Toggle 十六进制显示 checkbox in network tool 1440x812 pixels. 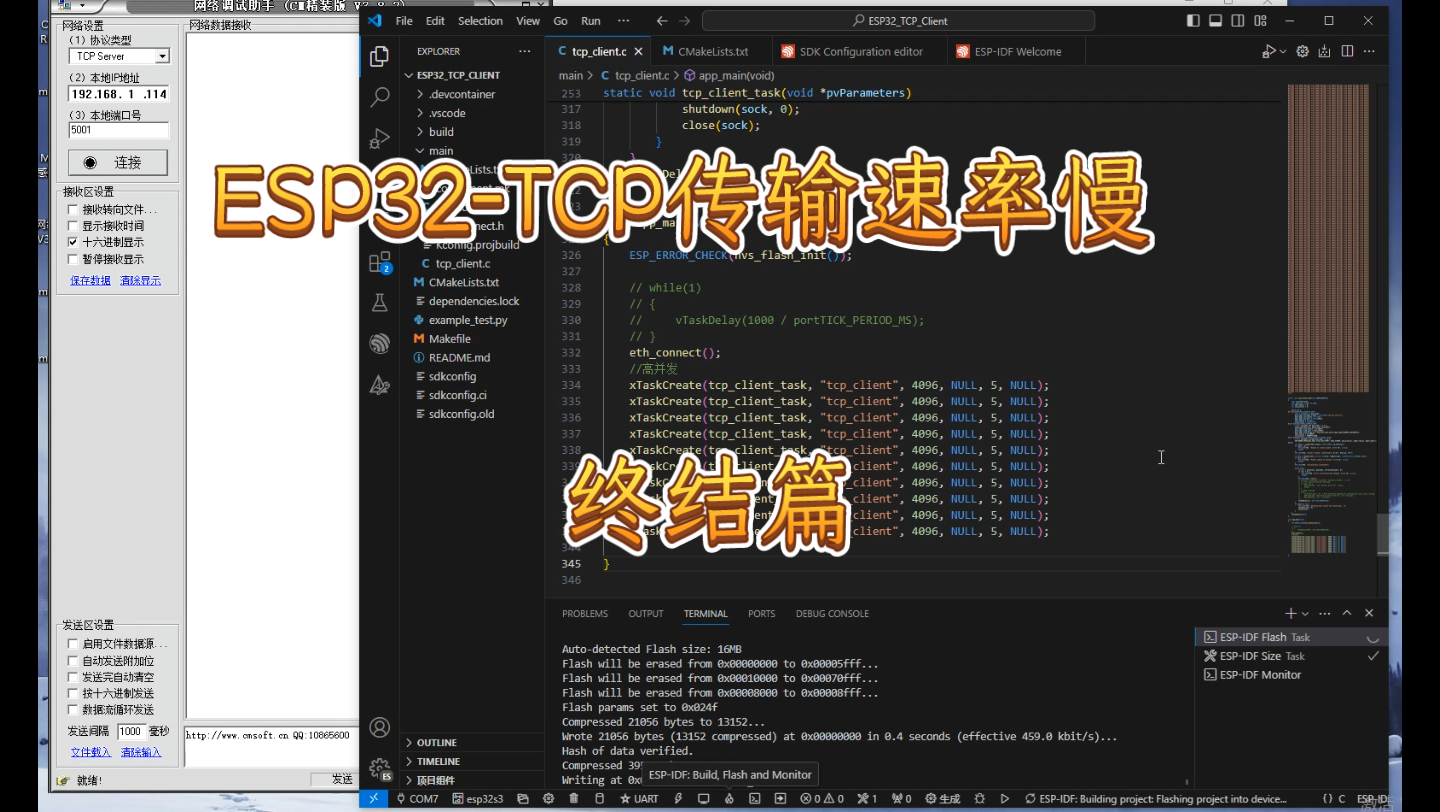(x=72, y=242)
